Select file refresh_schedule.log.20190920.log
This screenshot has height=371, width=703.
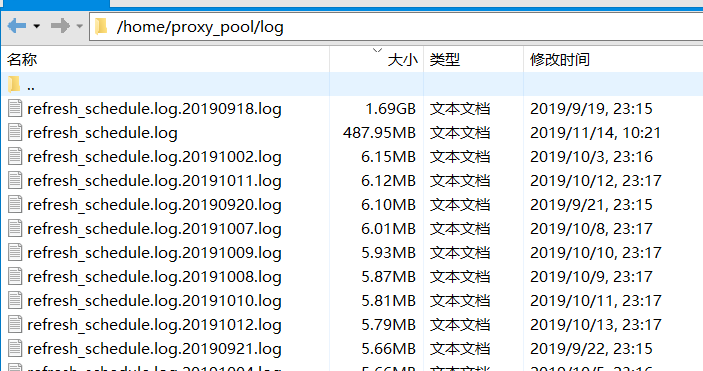(154, 205)
